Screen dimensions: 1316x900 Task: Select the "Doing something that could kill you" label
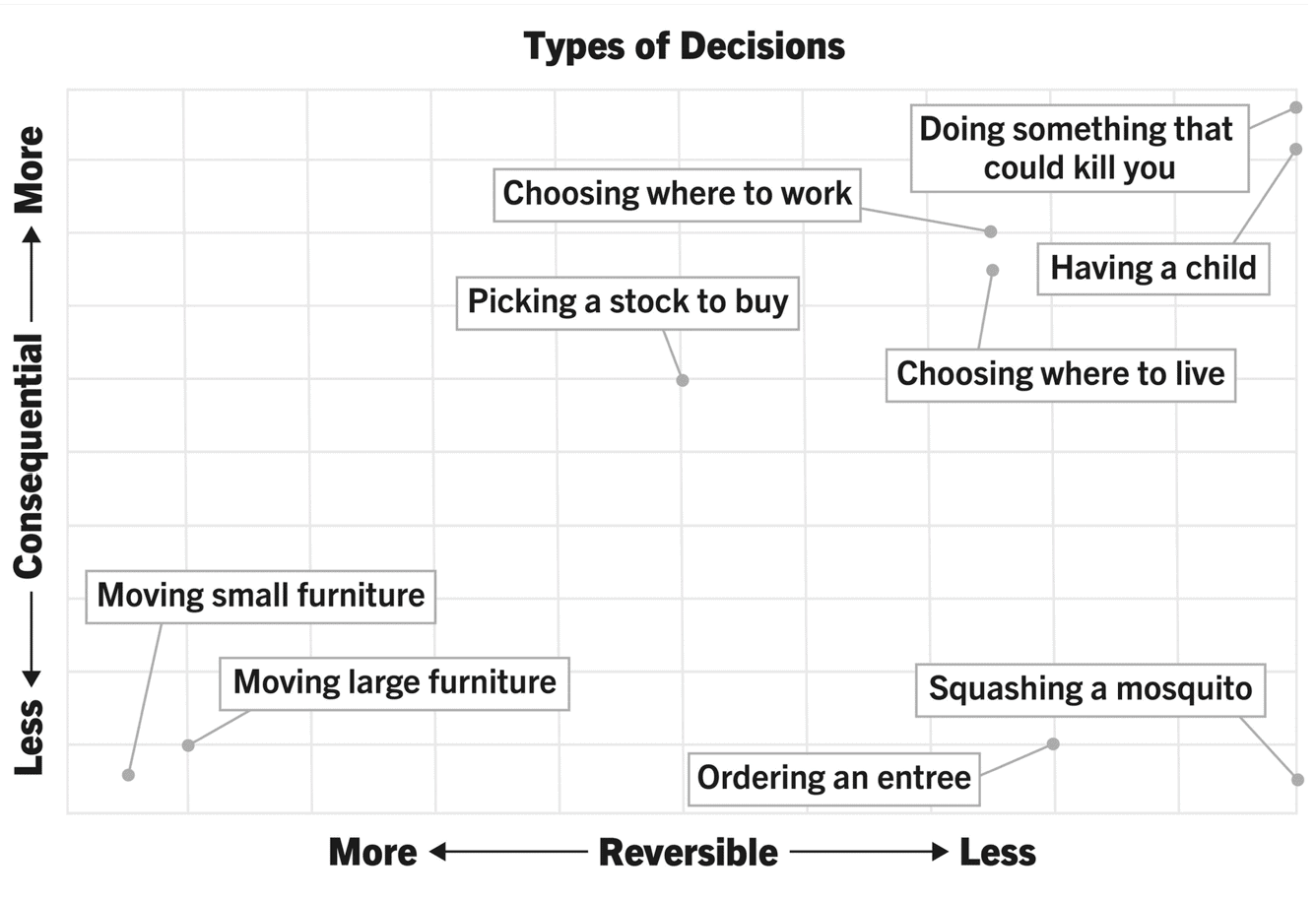pyautogui.click(x=1079, y=149)
